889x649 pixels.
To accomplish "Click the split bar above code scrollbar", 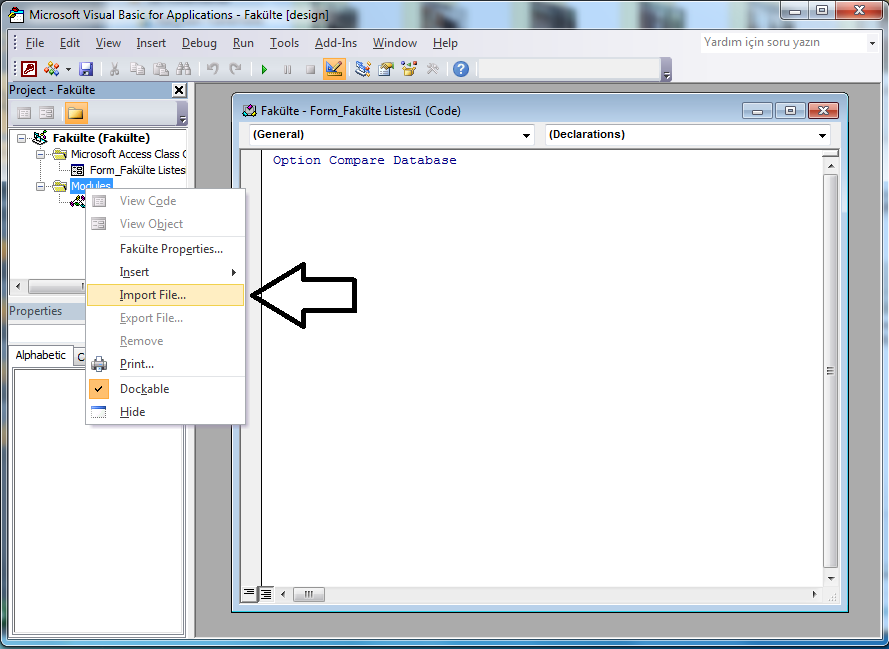I will point(831,153).
